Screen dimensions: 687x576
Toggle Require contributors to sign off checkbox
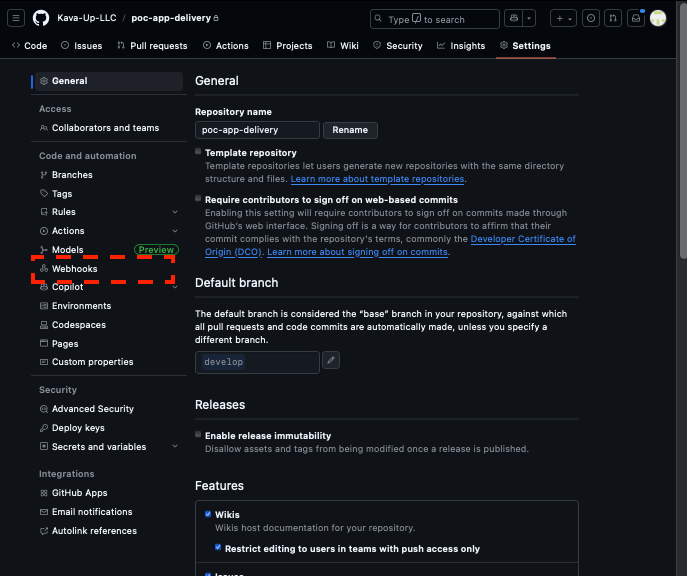point(199,199)
